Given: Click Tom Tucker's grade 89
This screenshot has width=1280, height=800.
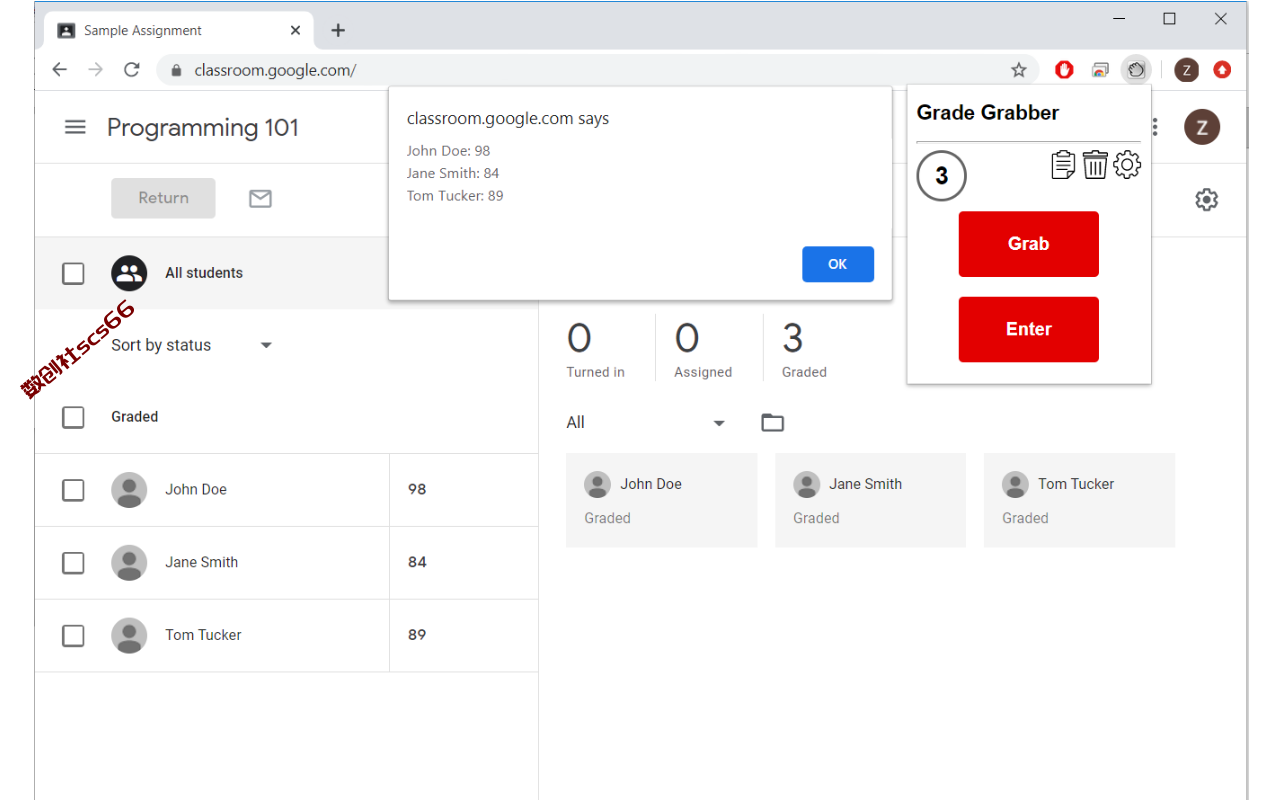Looking at the screenshot, I should point(417,635).
